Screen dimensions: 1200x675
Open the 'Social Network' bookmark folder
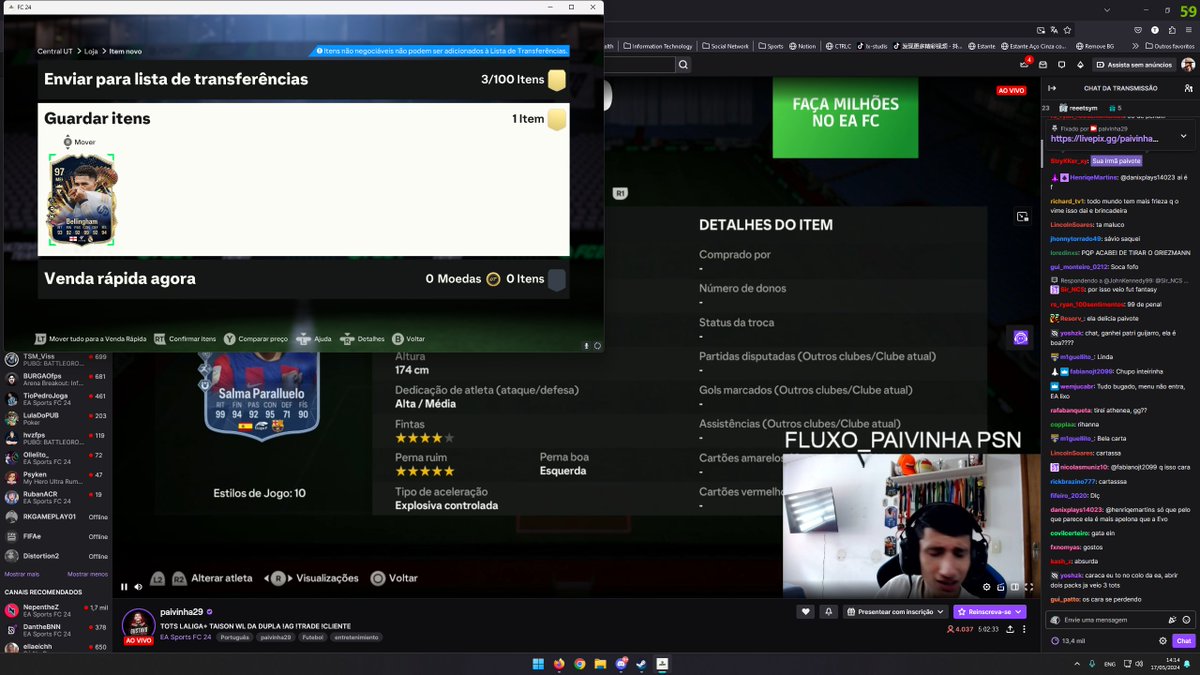coord(725,46)
